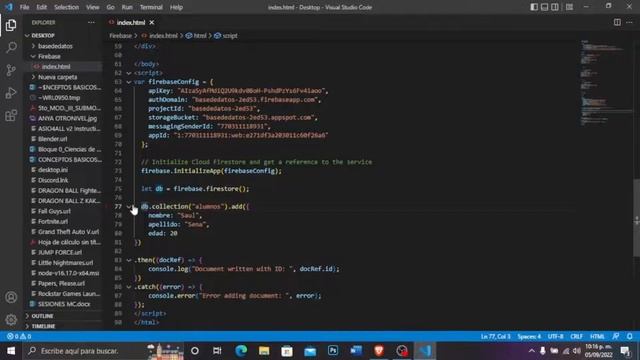Change encoding via UTF-8 status item
The width and height of the screenshot is (640, 360).
[x=556, y=336]
